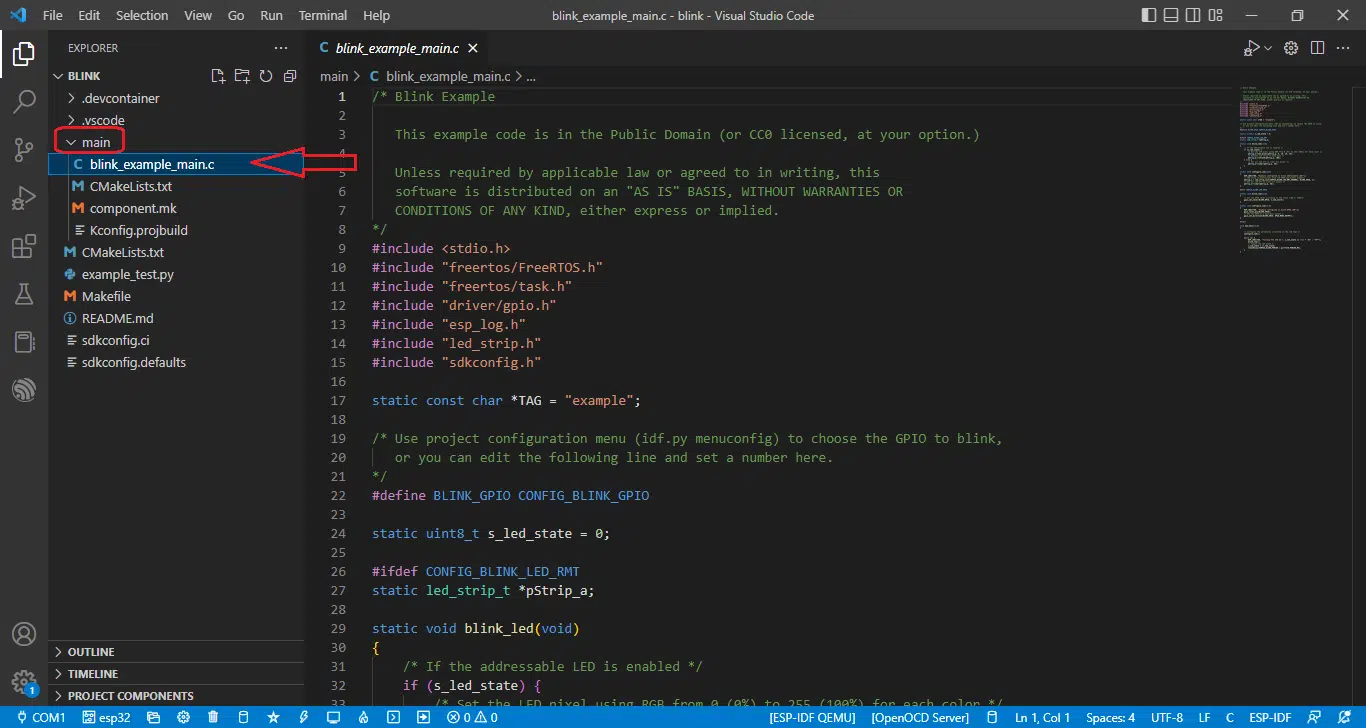Viewport: 1366px width, 728px height.
Task: Open the Edit menu
Action: point(89,16)
